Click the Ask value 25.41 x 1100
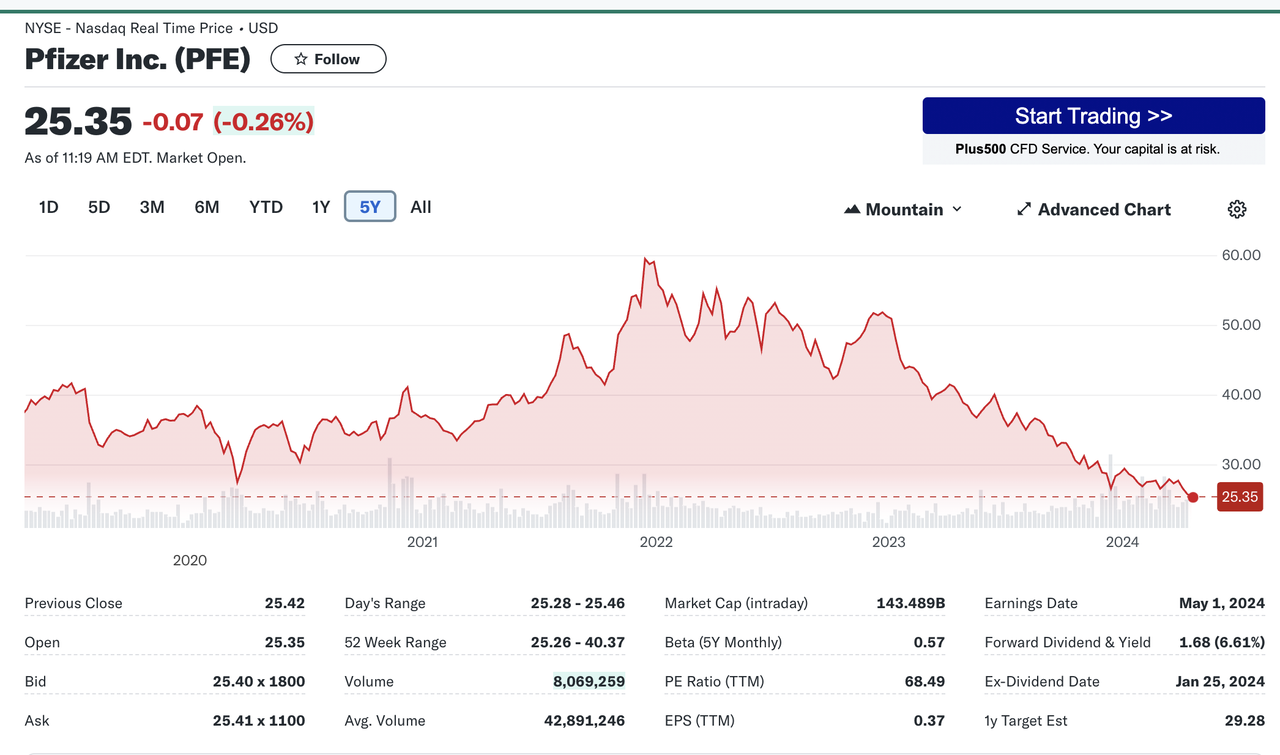The image size is (1280, 755). (x=259, y=720)
